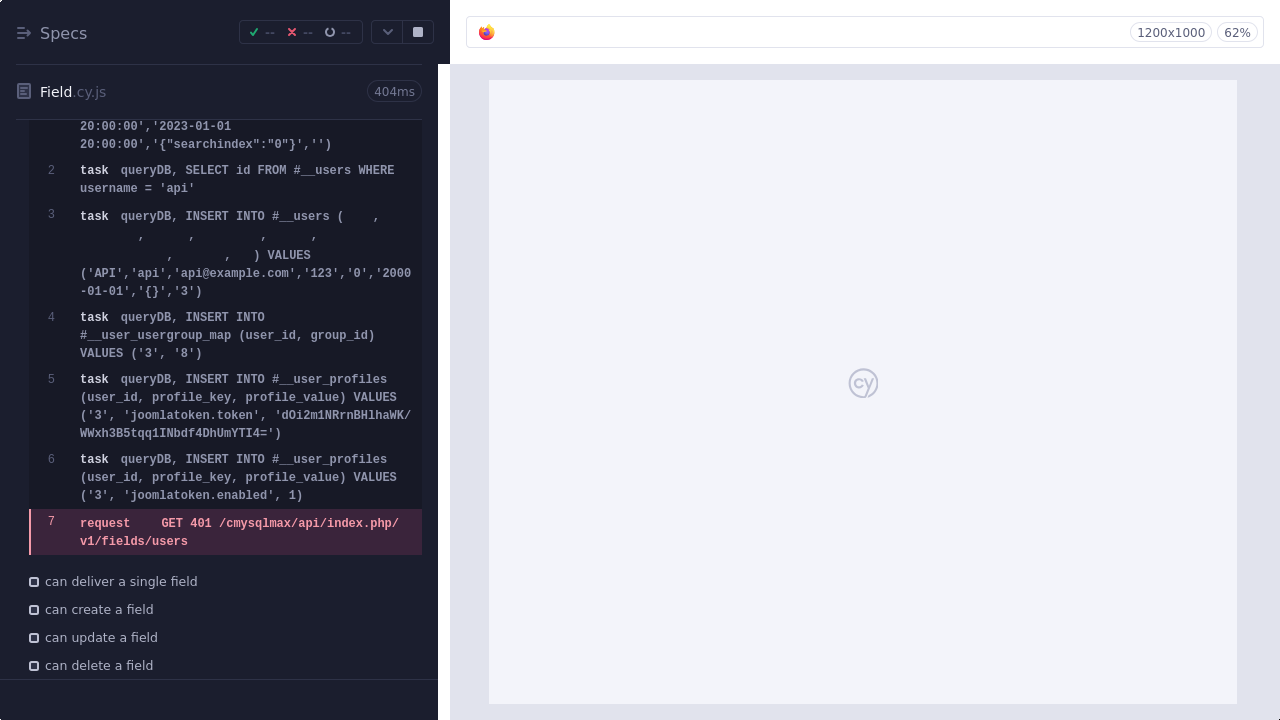Viewport: 1280px width, 720px height.
Task: Select command 4 INSERT INTO user_usergroup_map task
Action: 226,335
